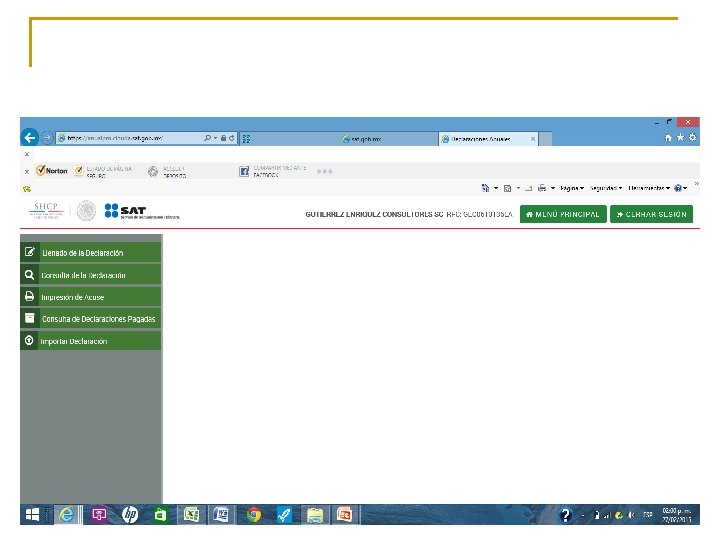Viewport: 720px width, 540px height.
Task: Click the command bar Home icon
Action: click(485, 188)
